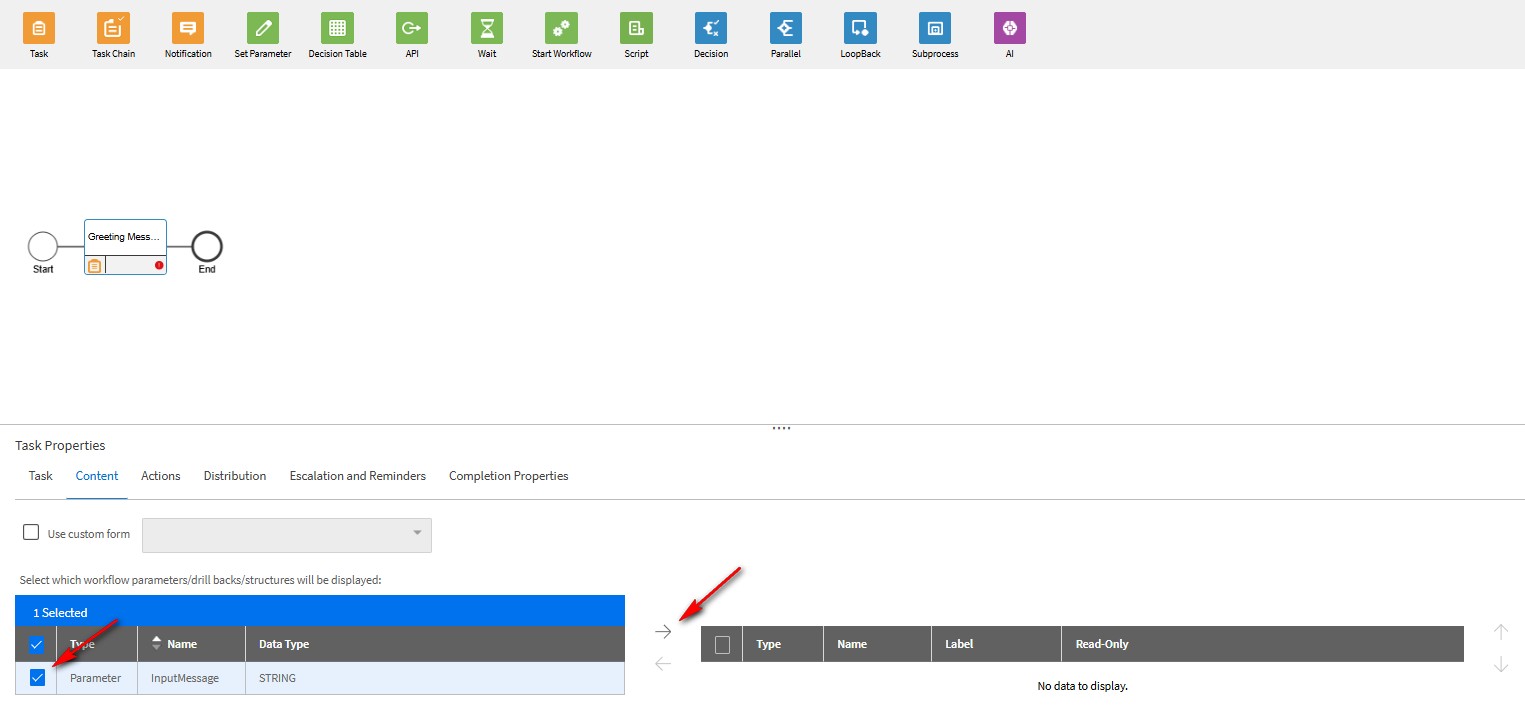Image resolution: width=1525 pixels, height=715 pixels.
Task: Uncheck the InputMessage parameter row checkbox
Action: point(38,678)
